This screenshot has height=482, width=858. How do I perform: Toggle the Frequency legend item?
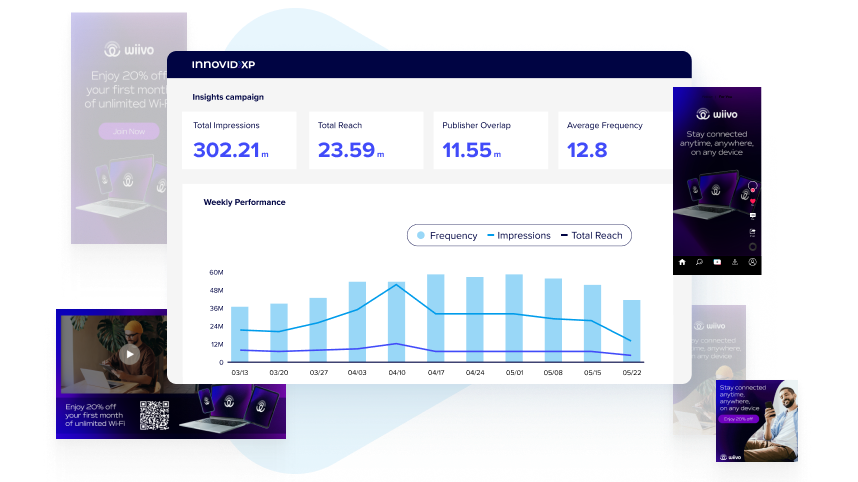point(447,235)
